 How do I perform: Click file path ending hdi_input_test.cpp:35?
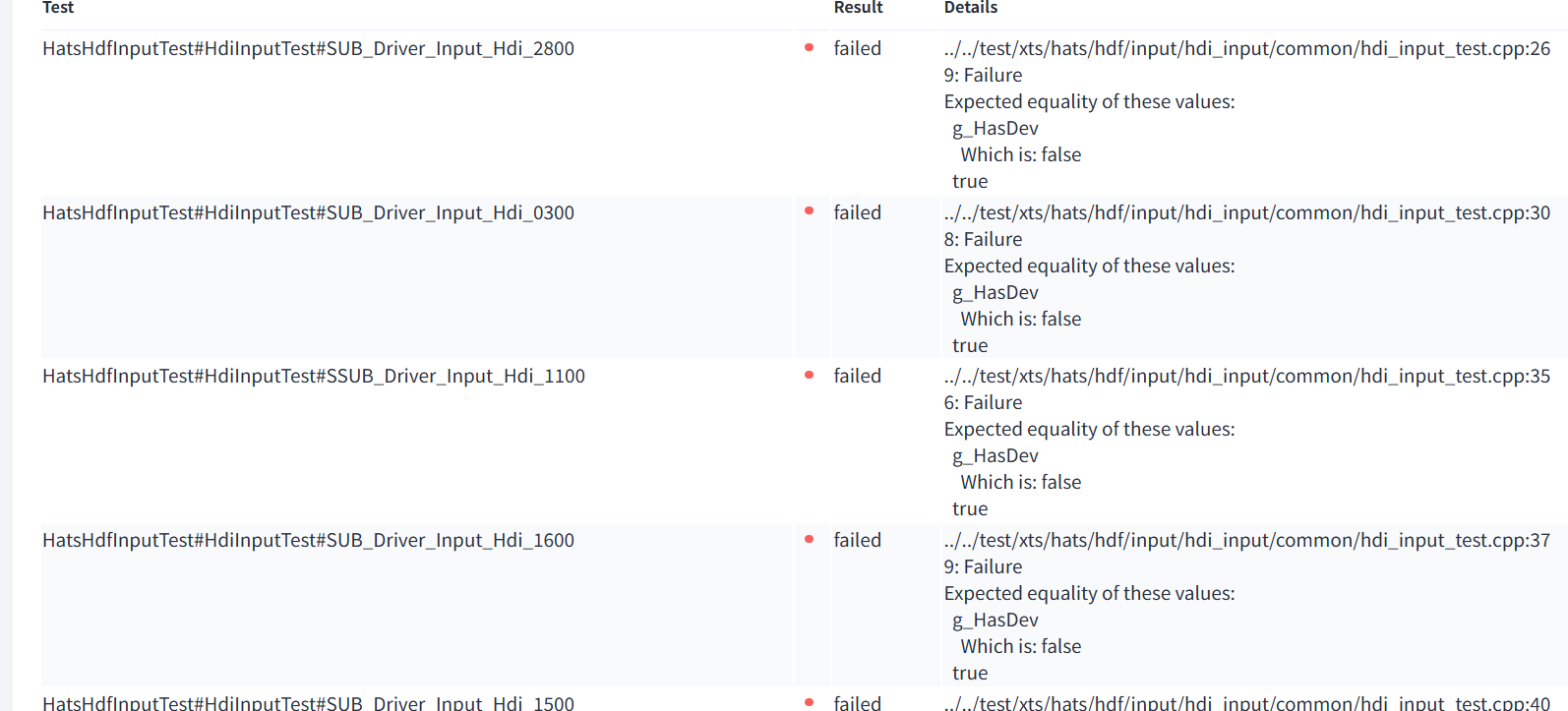[1246, 376]
